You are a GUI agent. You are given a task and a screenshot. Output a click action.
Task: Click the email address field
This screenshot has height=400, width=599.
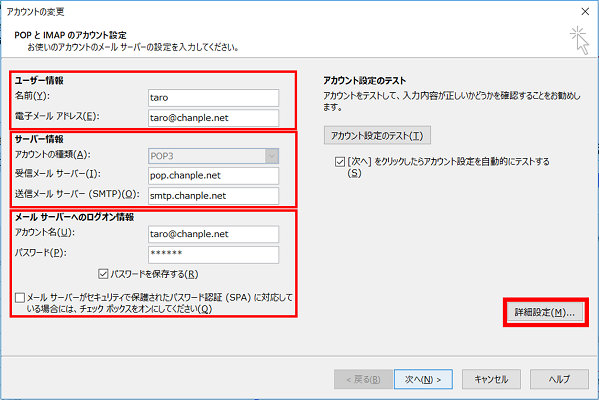tap(214, 118)
